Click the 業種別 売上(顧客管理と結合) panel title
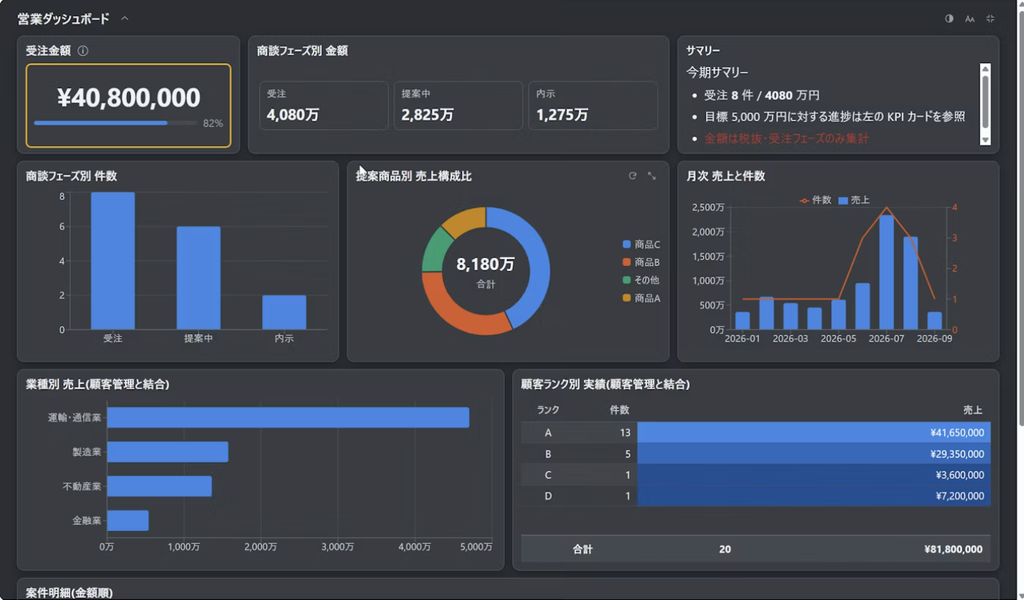The height and width of the screenshot is (600, 1024). (97, 384)
